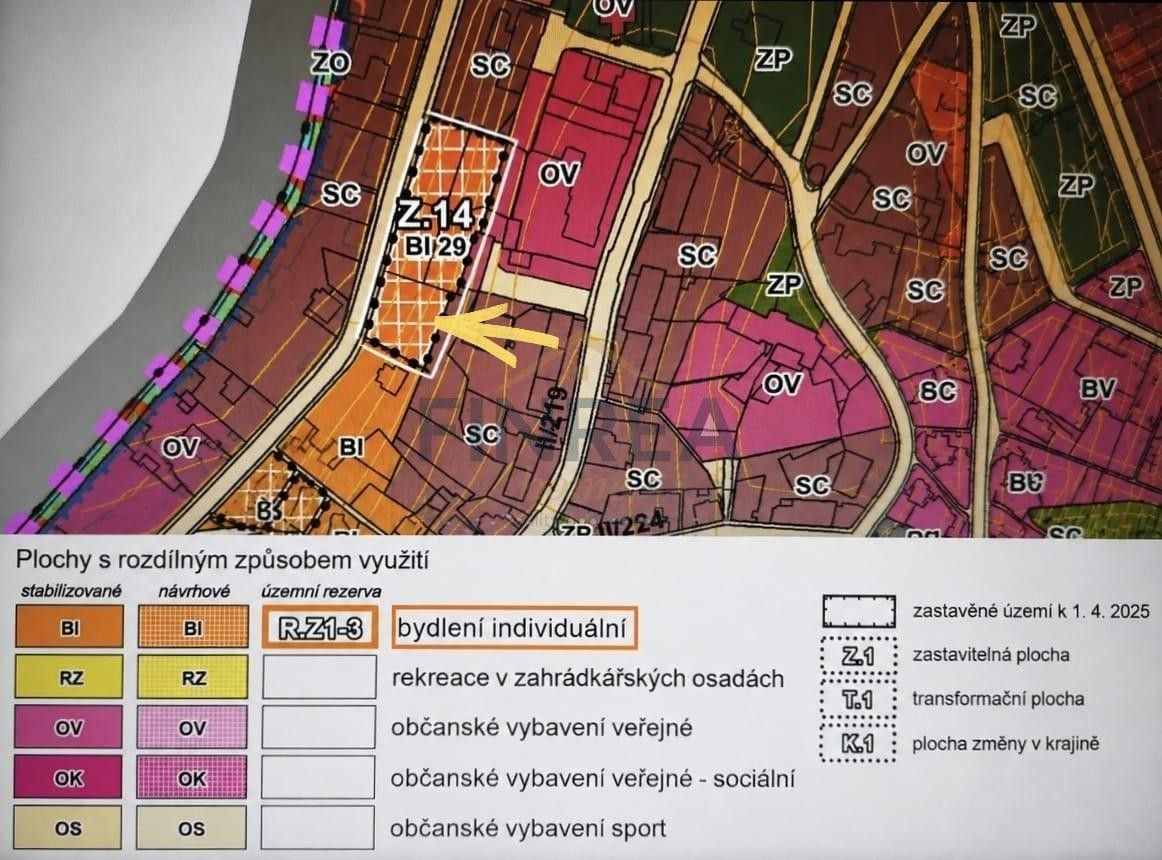This screenshot has width=1162, height=860.
Task: Click the BV zone label on the map
Action: (x=1098, y=388)
